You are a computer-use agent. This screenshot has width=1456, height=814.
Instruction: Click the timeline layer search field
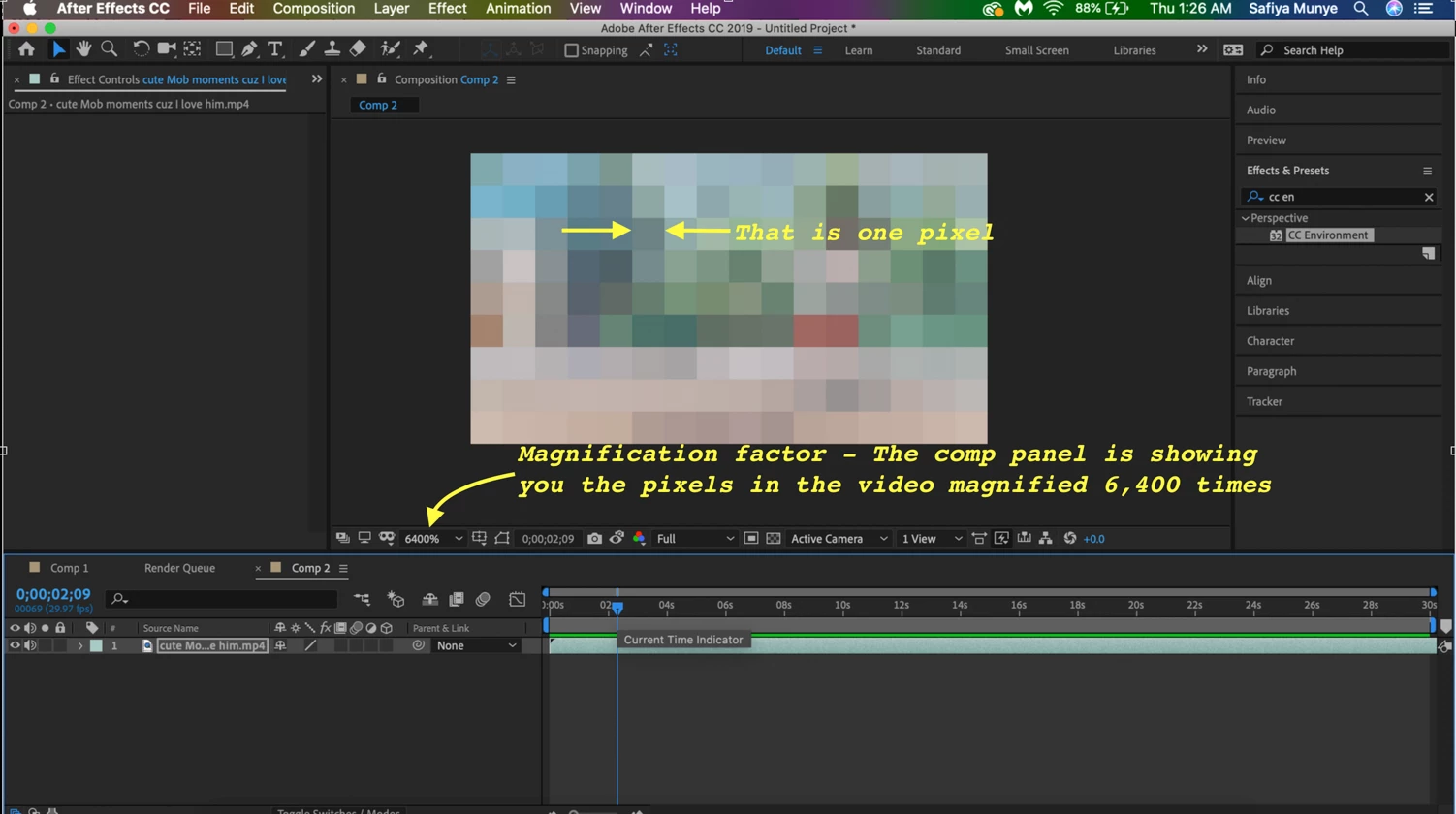(223, 600)
